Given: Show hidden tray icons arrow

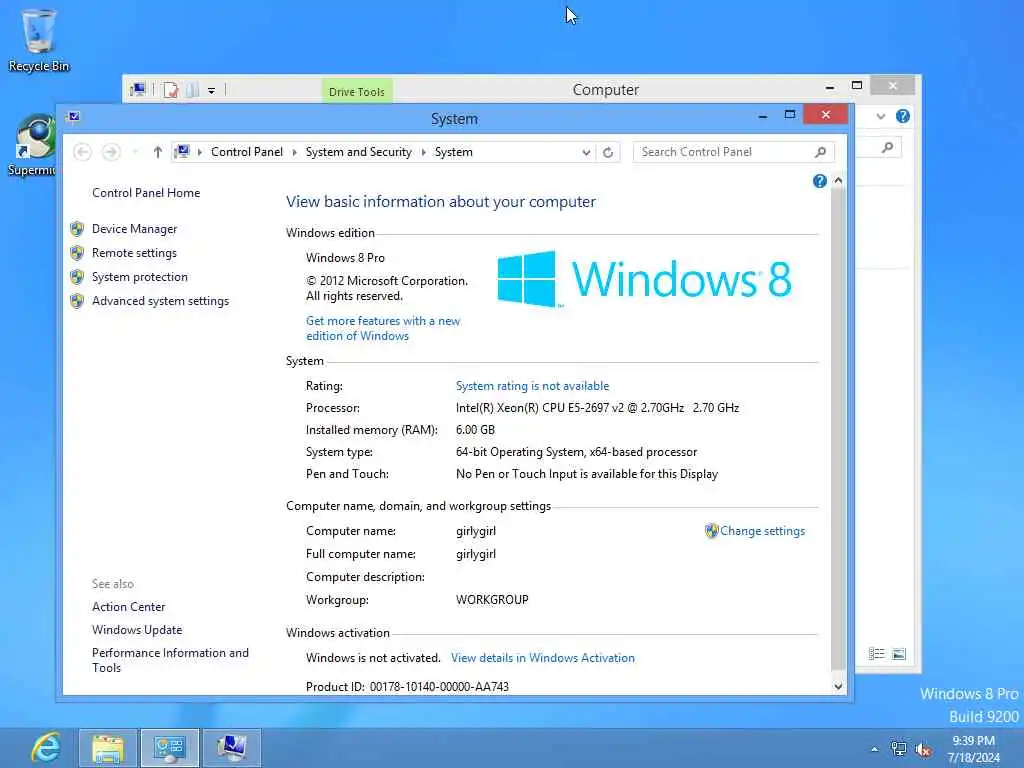Looking at the screenshot, I should tap(874, 749).
